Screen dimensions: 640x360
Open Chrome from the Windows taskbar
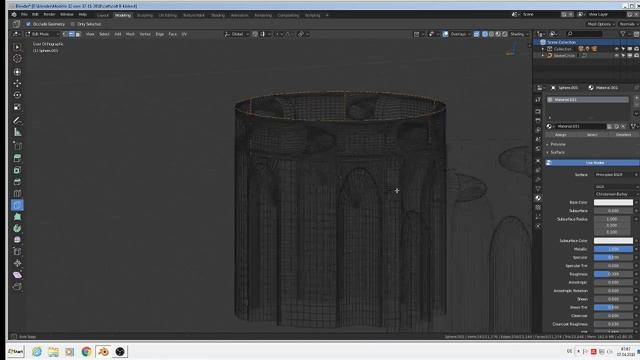click(x=86, y=351)
